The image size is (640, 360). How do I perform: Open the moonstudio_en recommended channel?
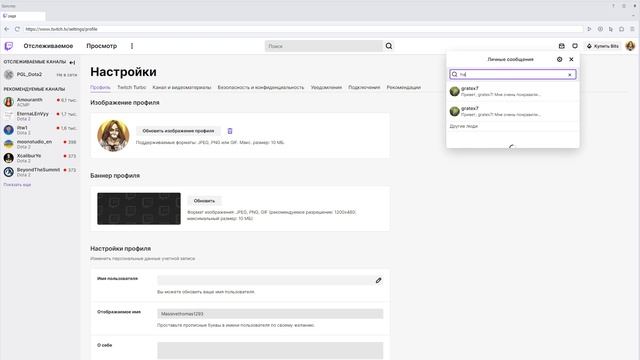(40, 144)
